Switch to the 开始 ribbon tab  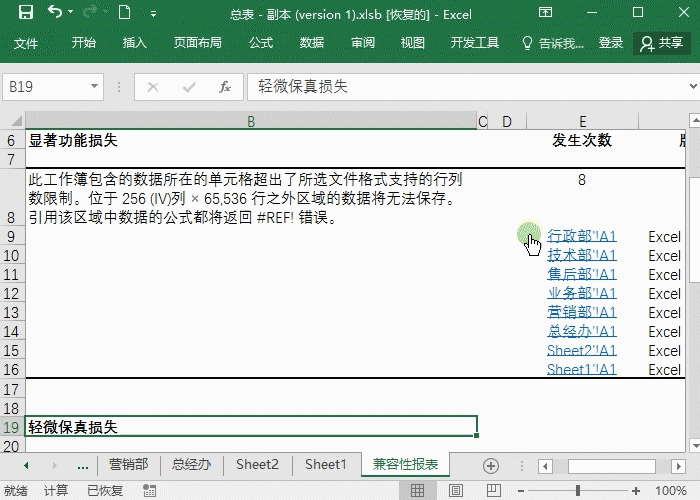coord(83,43)
